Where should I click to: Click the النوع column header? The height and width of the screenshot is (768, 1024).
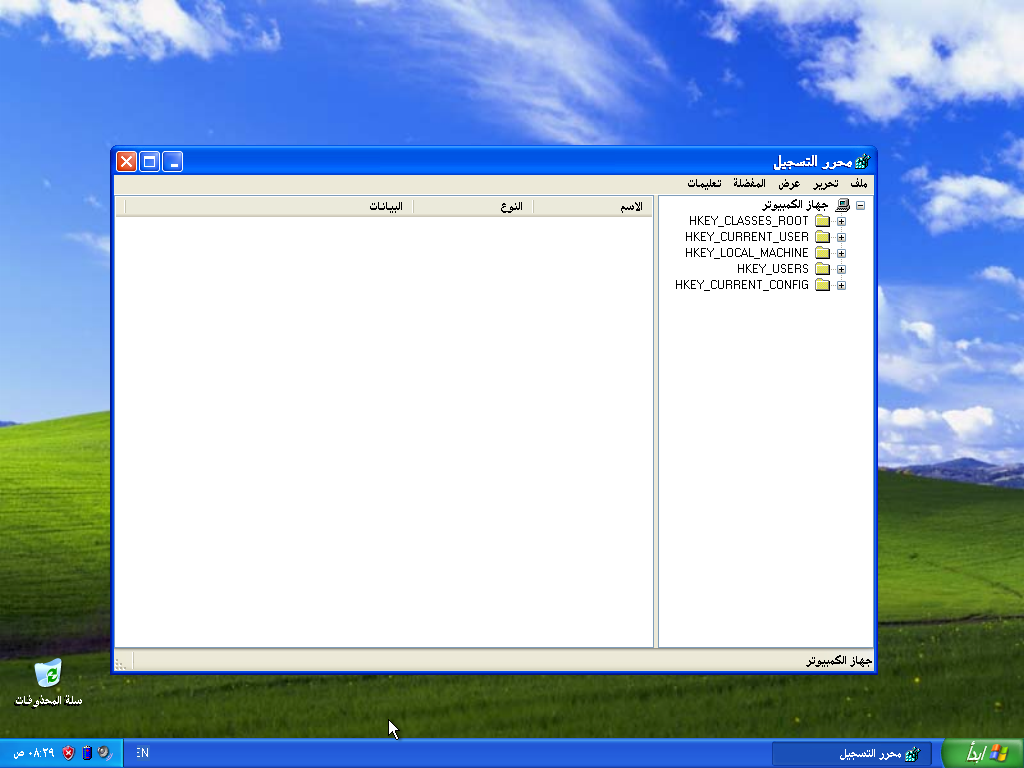click(473, 206)
